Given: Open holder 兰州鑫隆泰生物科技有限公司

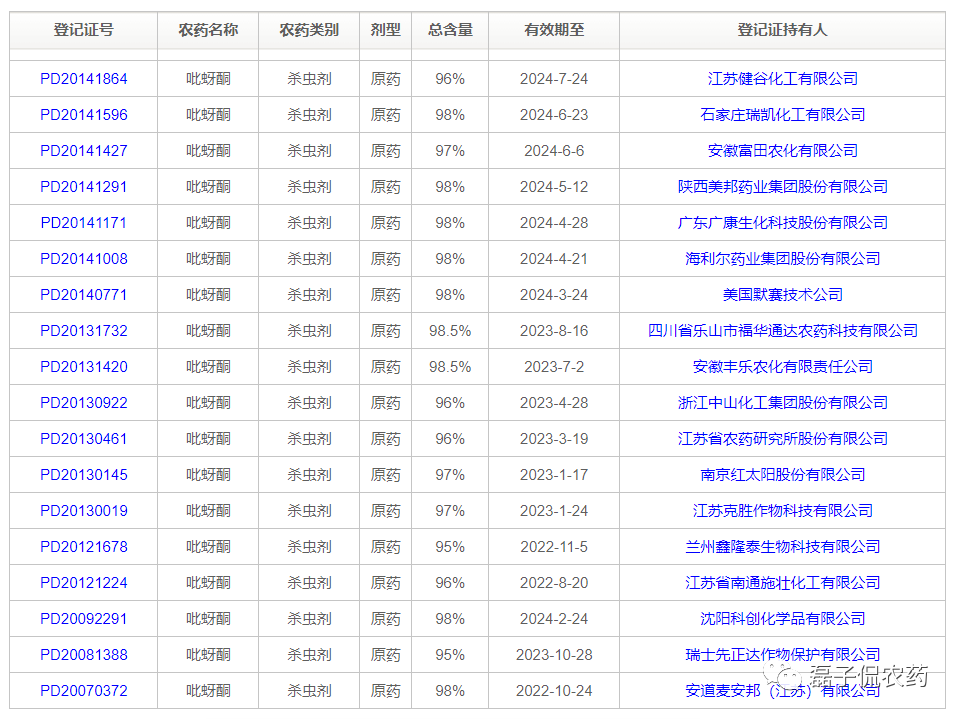Looking at the screenshot, I should coord(782,547).
